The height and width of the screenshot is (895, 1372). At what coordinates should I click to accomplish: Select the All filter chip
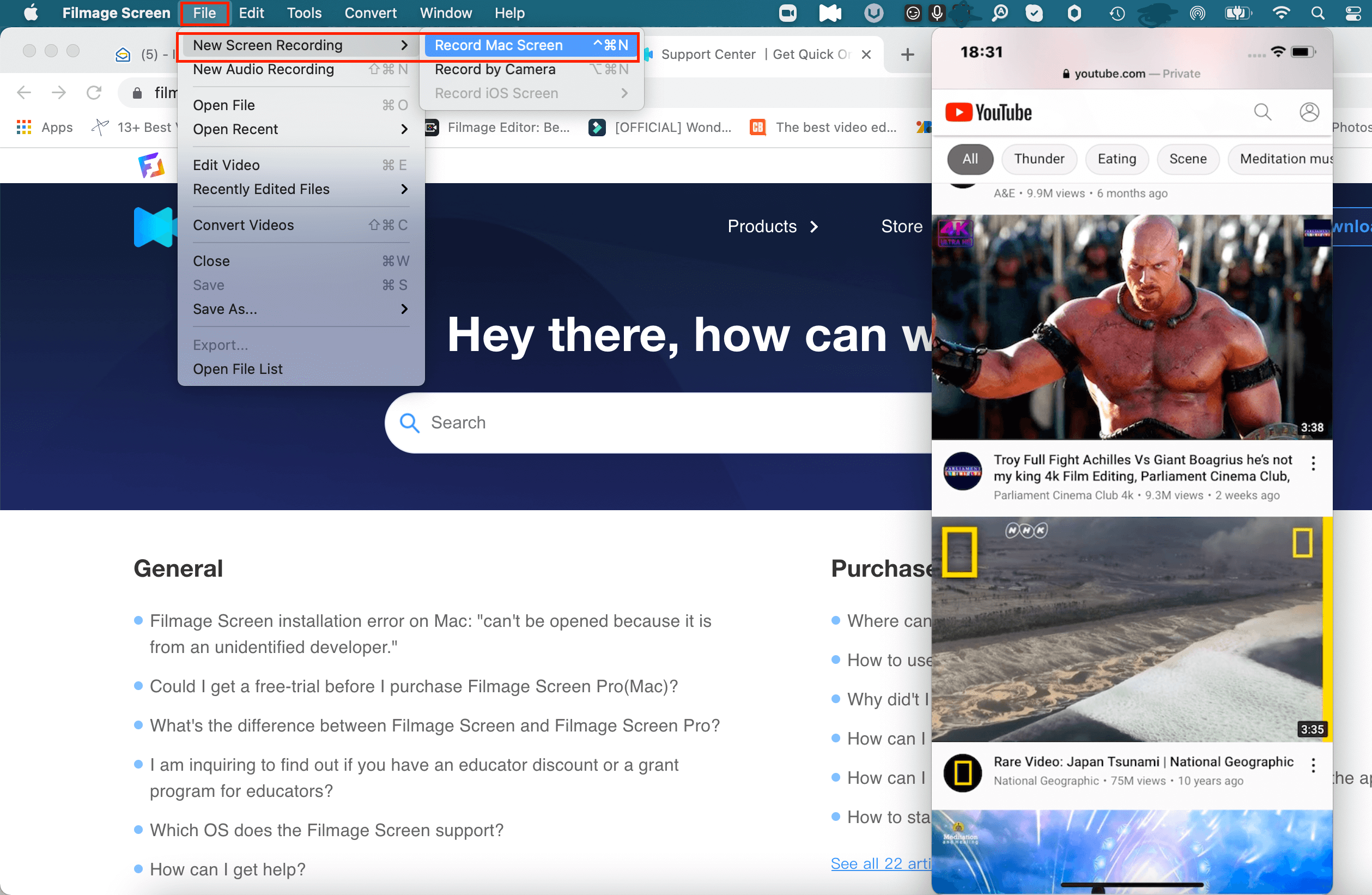tap(970, 159)
